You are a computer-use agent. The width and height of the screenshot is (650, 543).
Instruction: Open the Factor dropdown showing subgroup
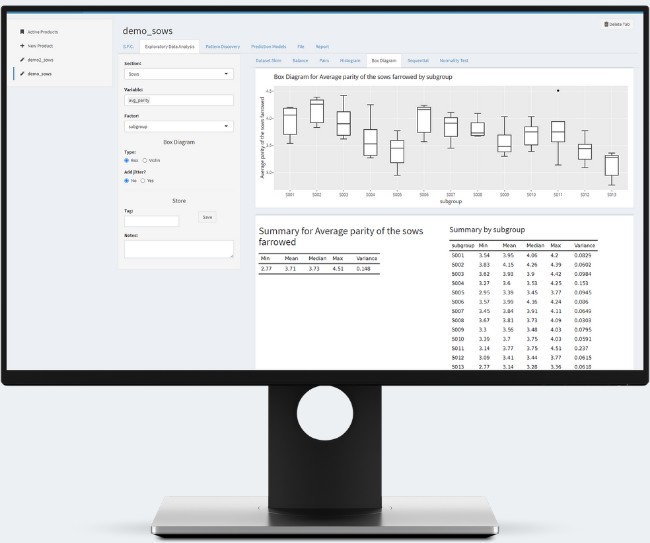coord(179,126)
